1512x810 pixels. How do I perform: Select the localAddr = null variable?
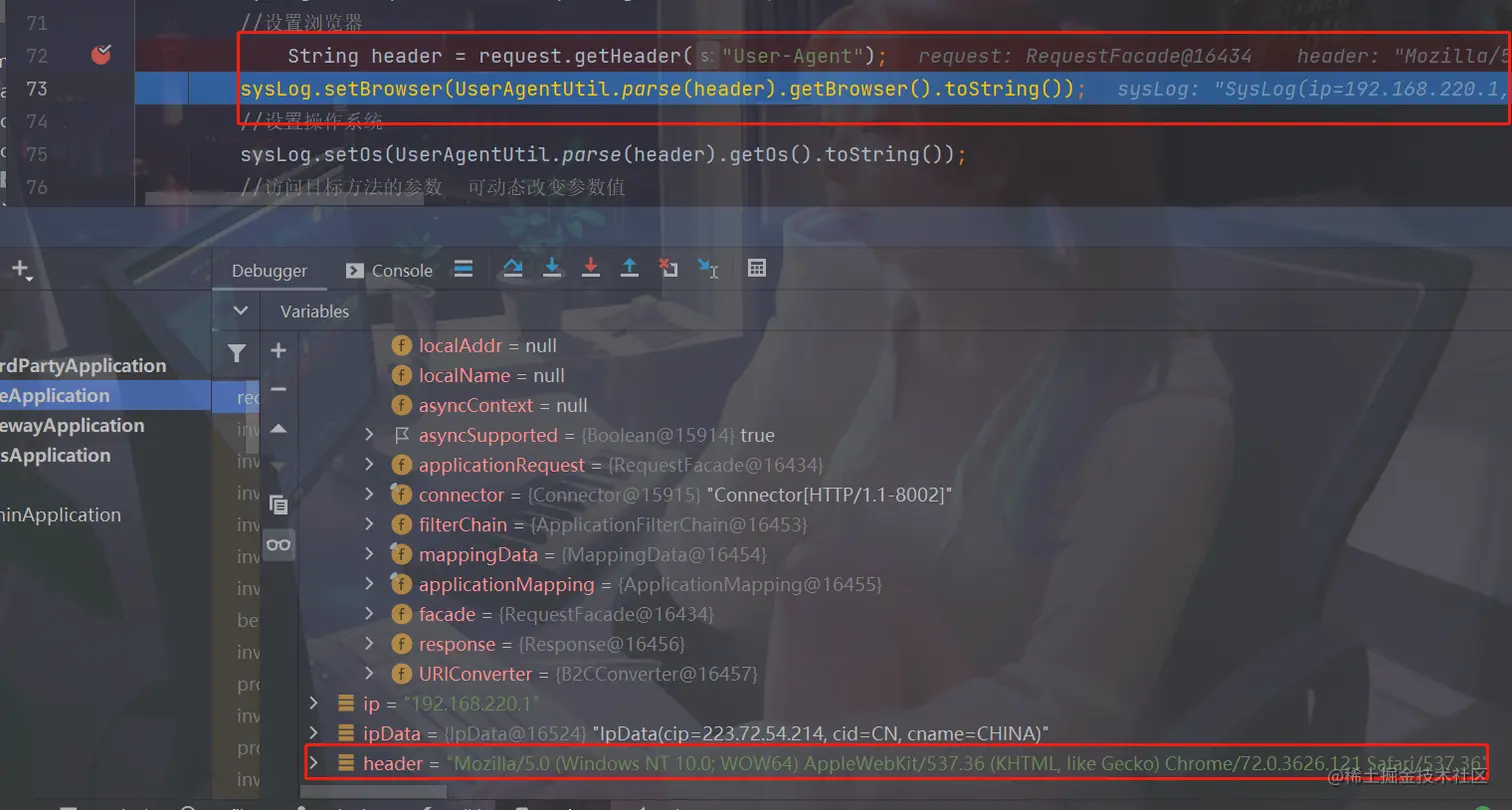[488, 346]
